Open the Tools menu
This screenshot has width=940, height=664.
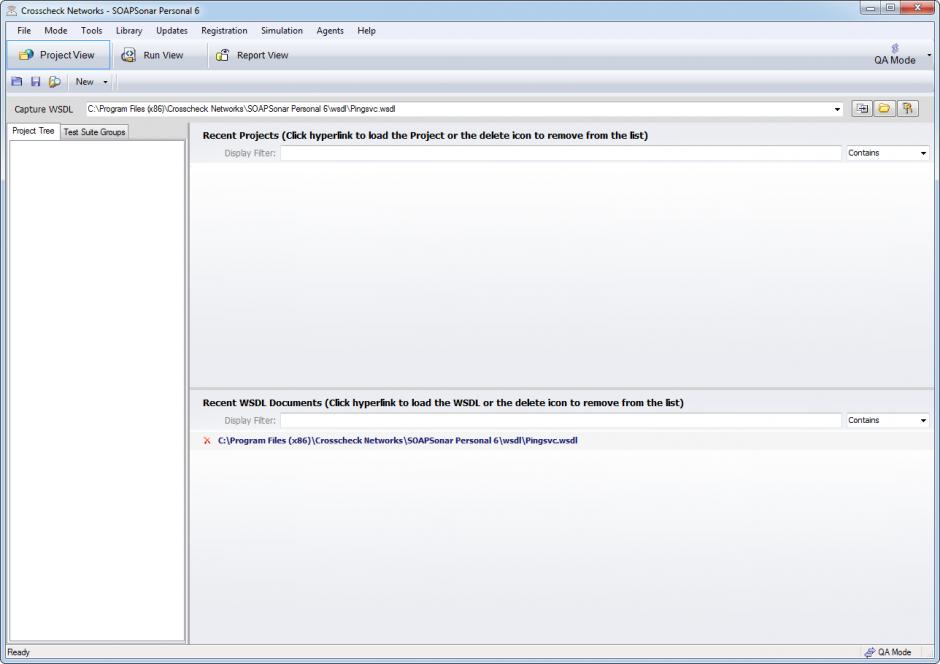click(92, 31)
